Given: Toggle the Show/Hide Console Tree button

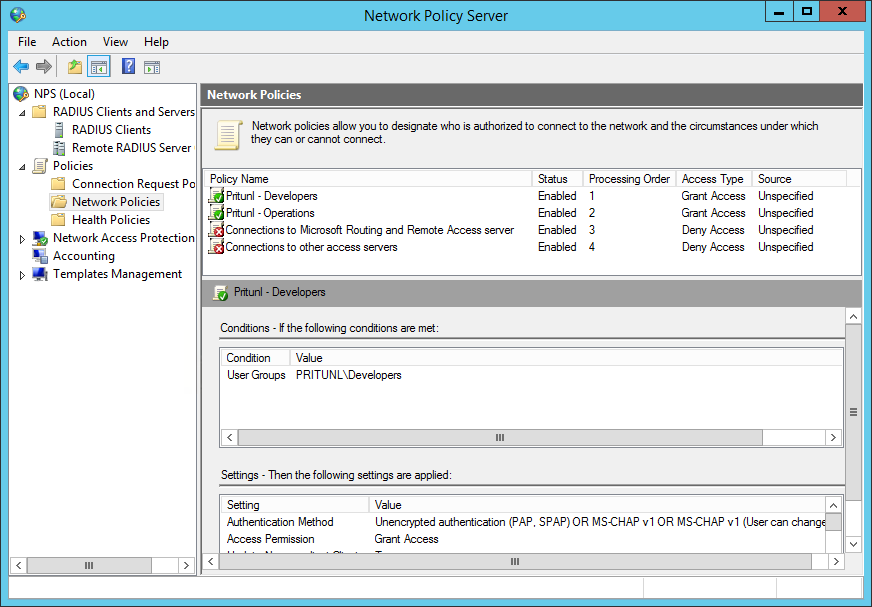Looking at the screenshot, I should (98, 67).
